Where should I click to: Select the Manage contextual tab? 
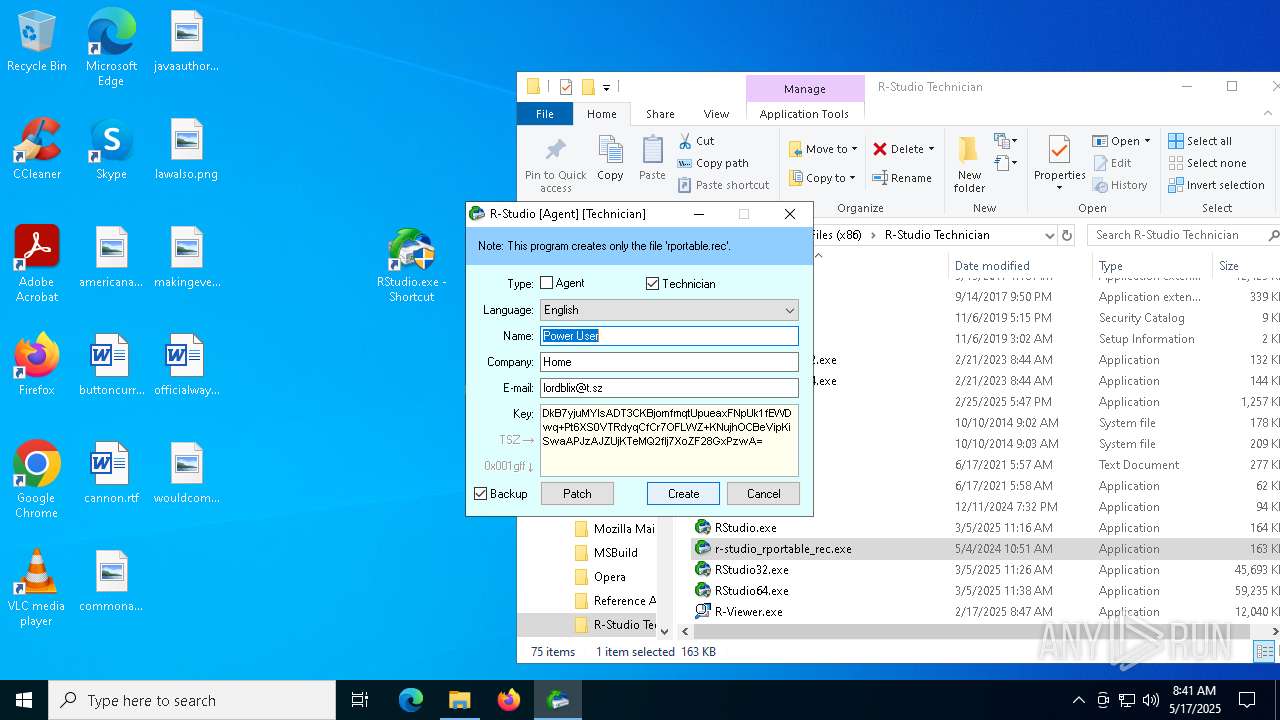click(805, 88)
